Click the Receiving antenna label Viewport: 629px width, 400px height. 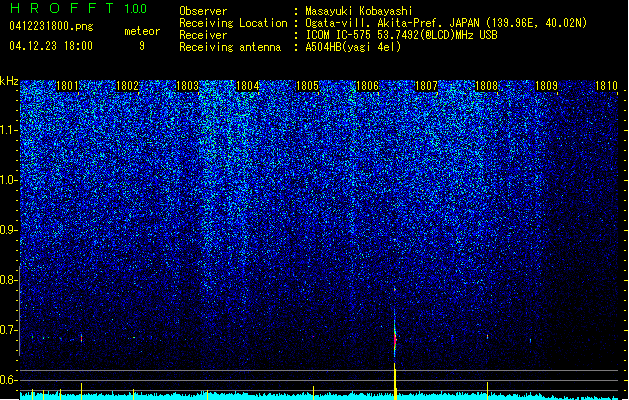tap(230, 47)
